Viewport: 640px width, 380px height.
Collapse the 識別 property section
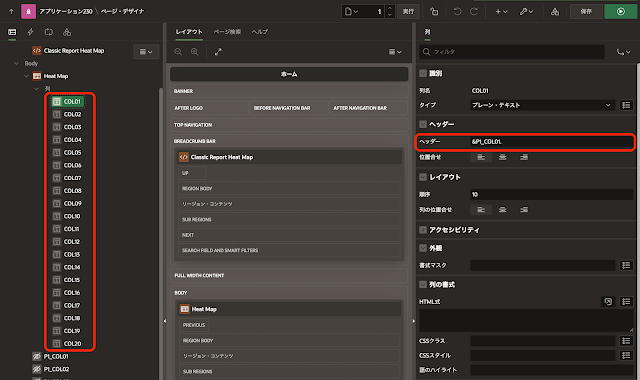point(423,73)
